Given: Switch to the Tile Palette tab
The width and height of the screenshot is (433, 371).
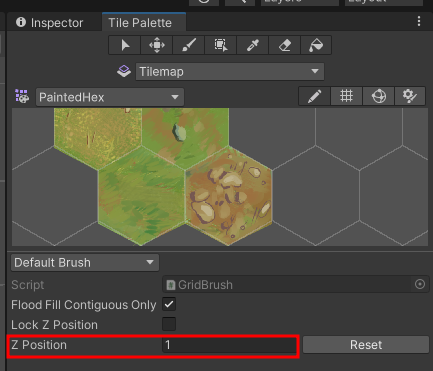Looking at the screenshot, I should (x=144, y=22).
